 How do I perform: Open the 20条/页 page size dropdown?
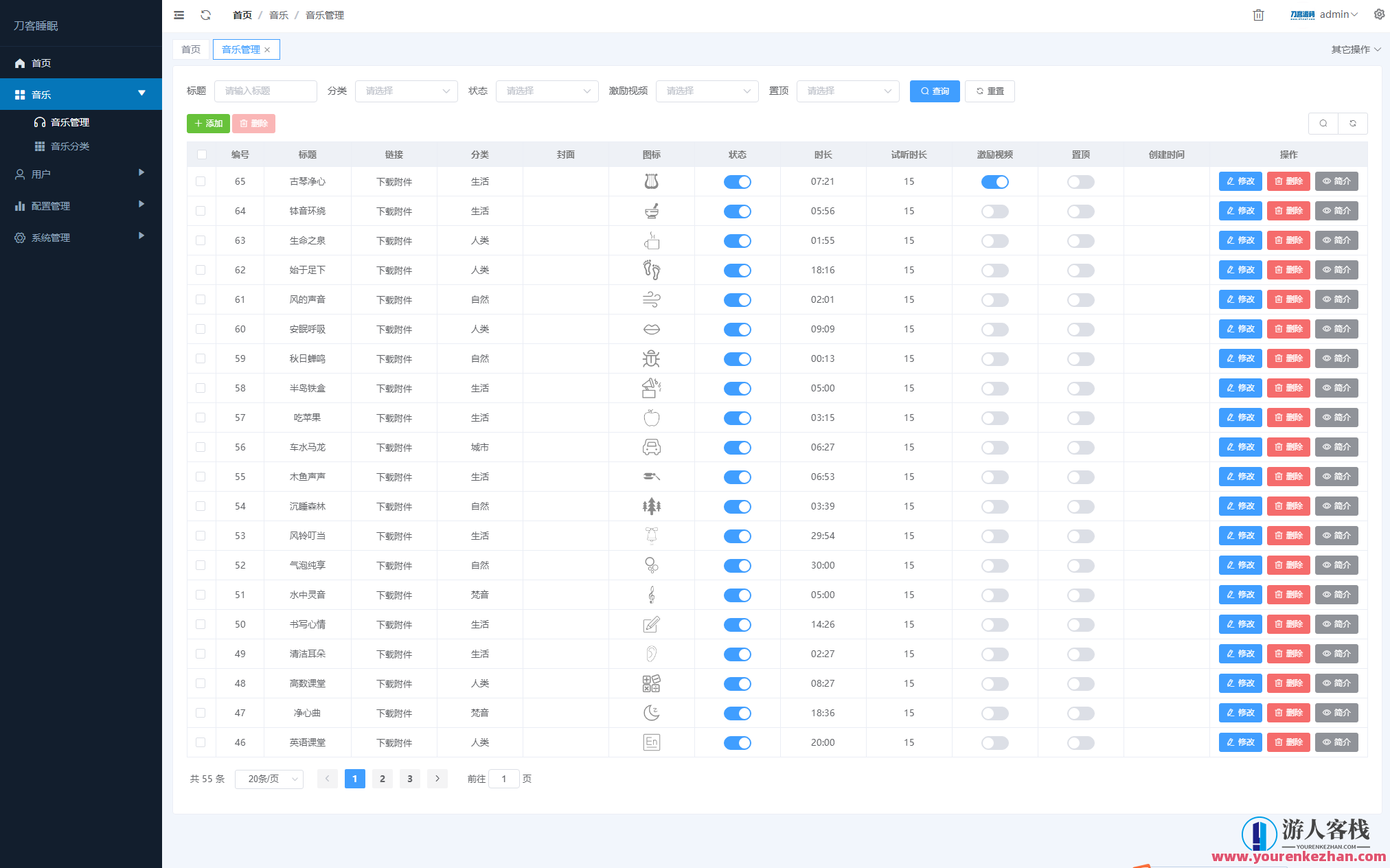pyautogui.click(x=269, y=779)
